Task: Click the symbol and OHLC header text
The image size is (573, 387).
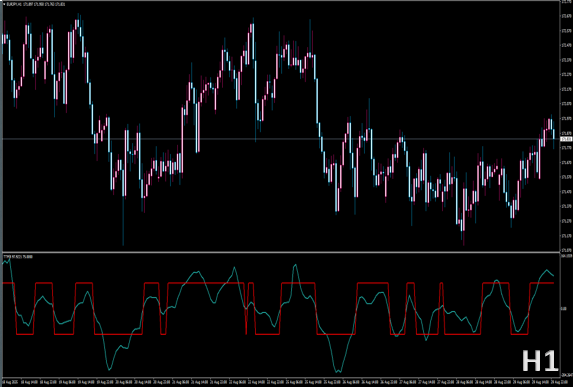Action: [x=35, y=4]
